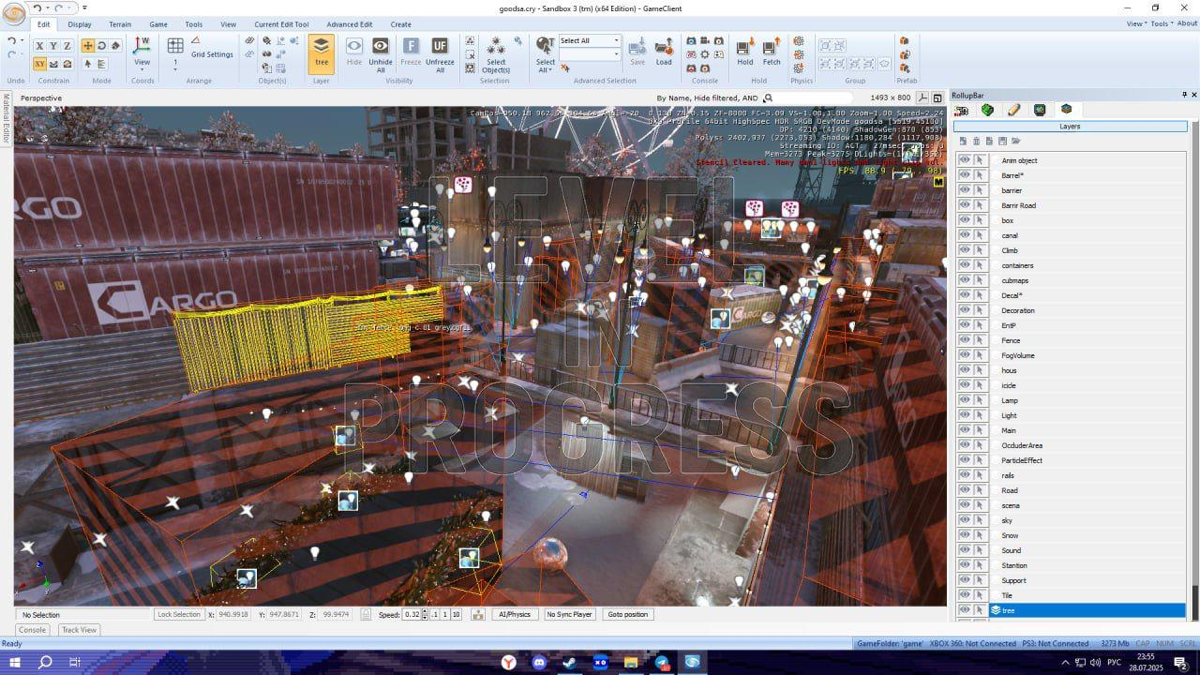Constrain movement to the Y axis
The height and width of the screenshot is (675, 1200).
(x=54, y=46)
